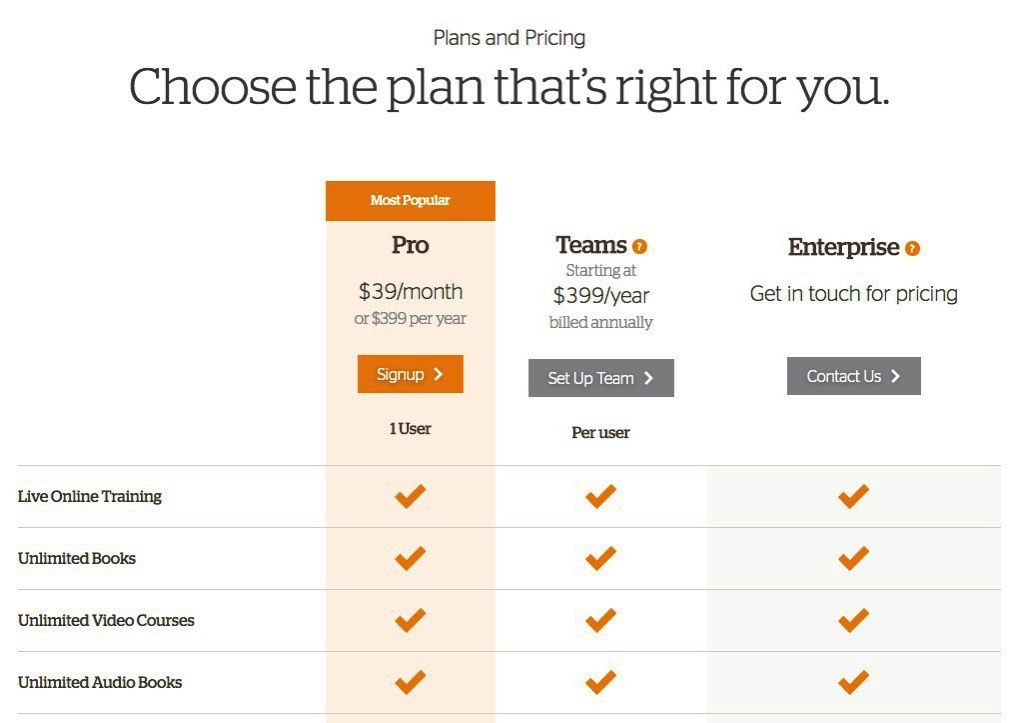This screenshot has width=1014, height=723.
Task: Click the Most Popular orange banner
Action: pos(410,200)
